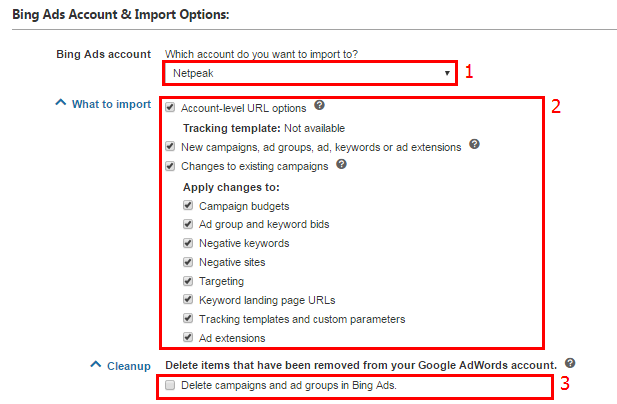617x404 pixels.
Task: Toggle Tracking templates and custom parameters
Action: pyautogui.click(x=188, y=319)
